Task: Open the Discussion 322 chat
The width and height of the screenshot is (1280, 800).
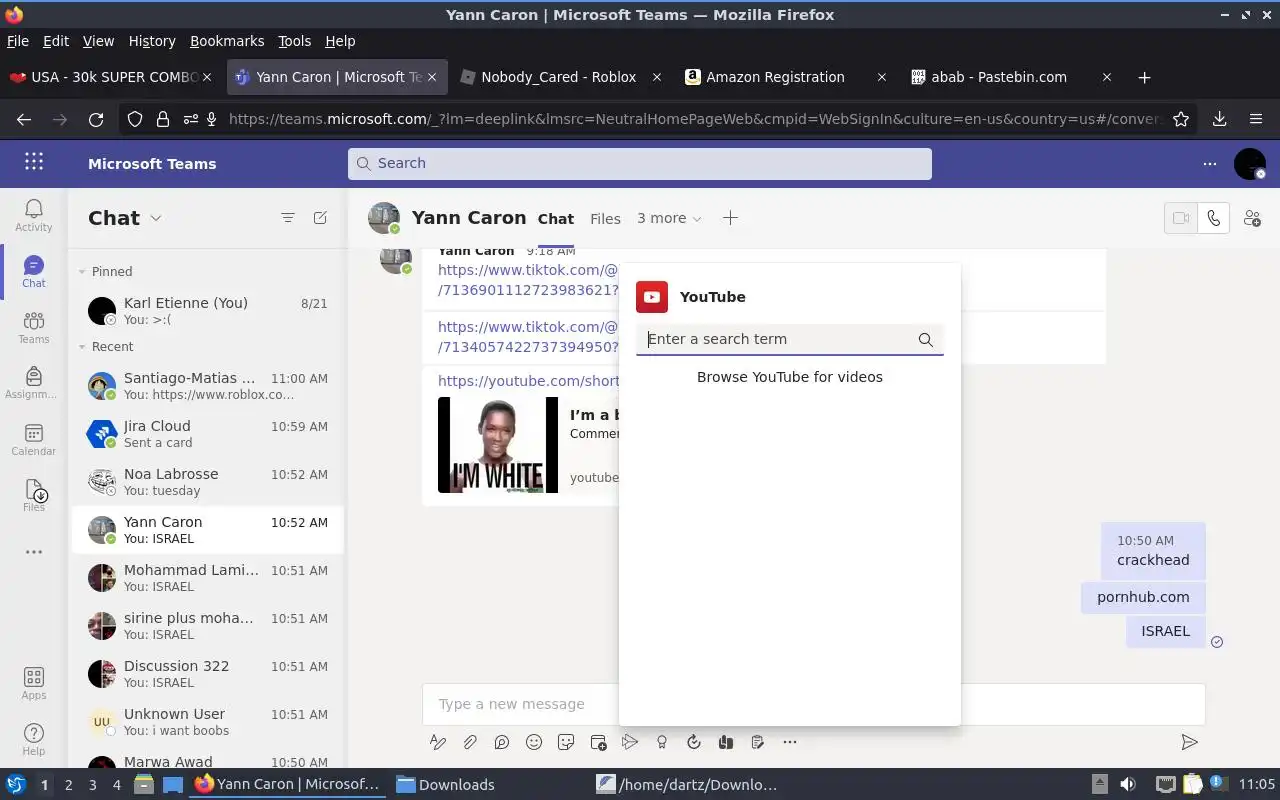Action: point(207,674)
